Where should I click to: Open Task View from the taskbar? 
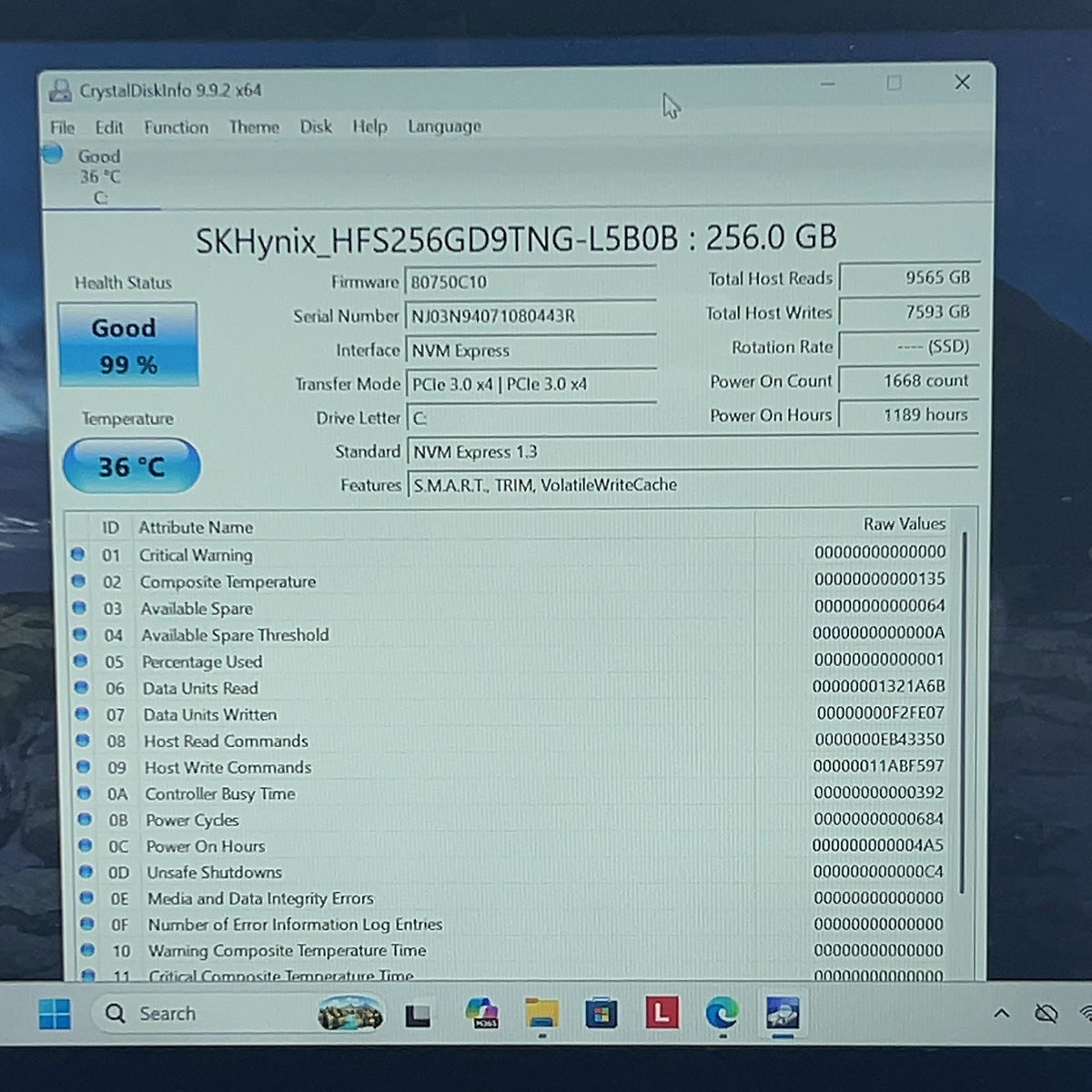(x=418, y=1014)
